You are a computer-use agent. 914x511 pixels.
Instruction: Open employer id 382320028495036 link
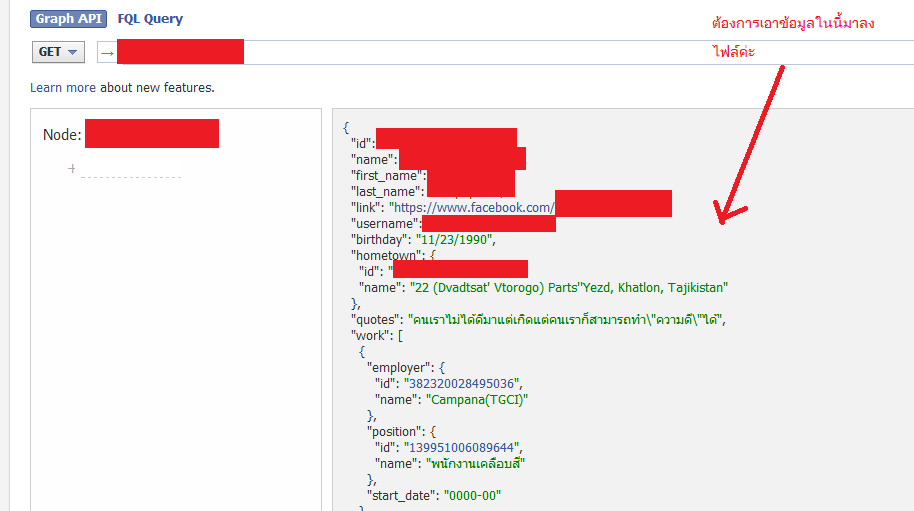coord(462,383)
